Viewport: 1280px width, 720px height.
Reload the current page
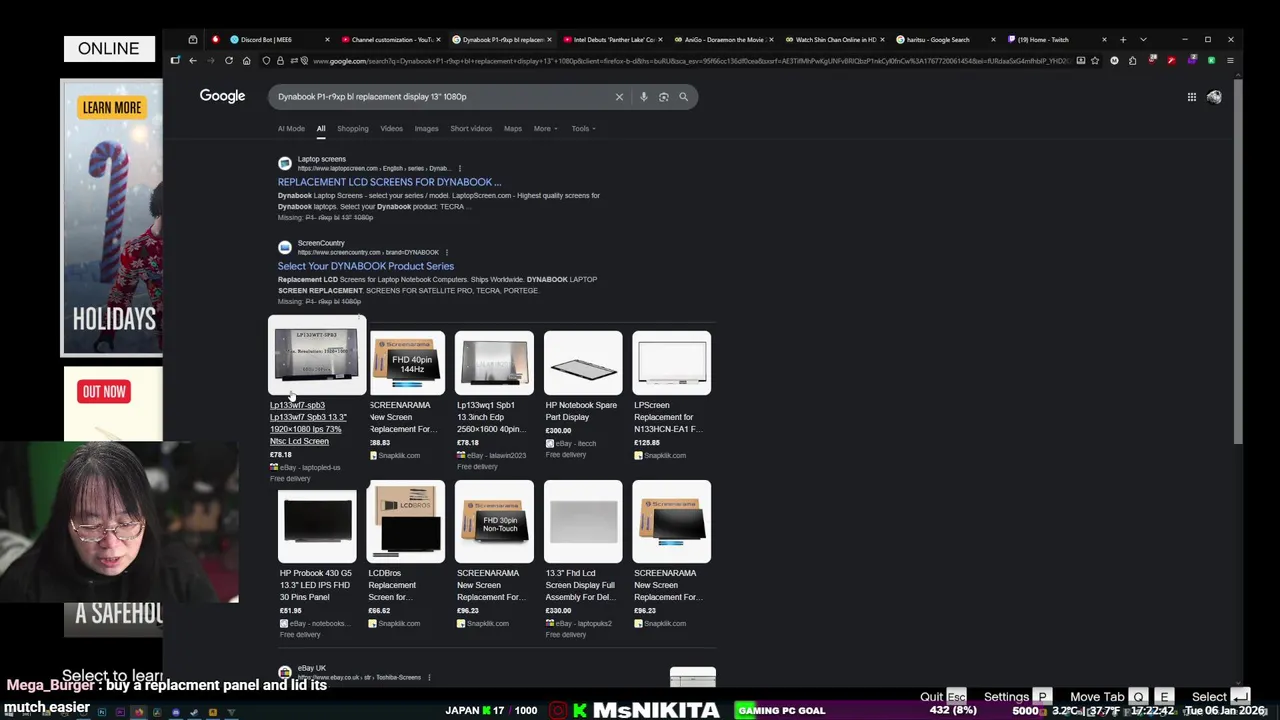tap(229, 61)
